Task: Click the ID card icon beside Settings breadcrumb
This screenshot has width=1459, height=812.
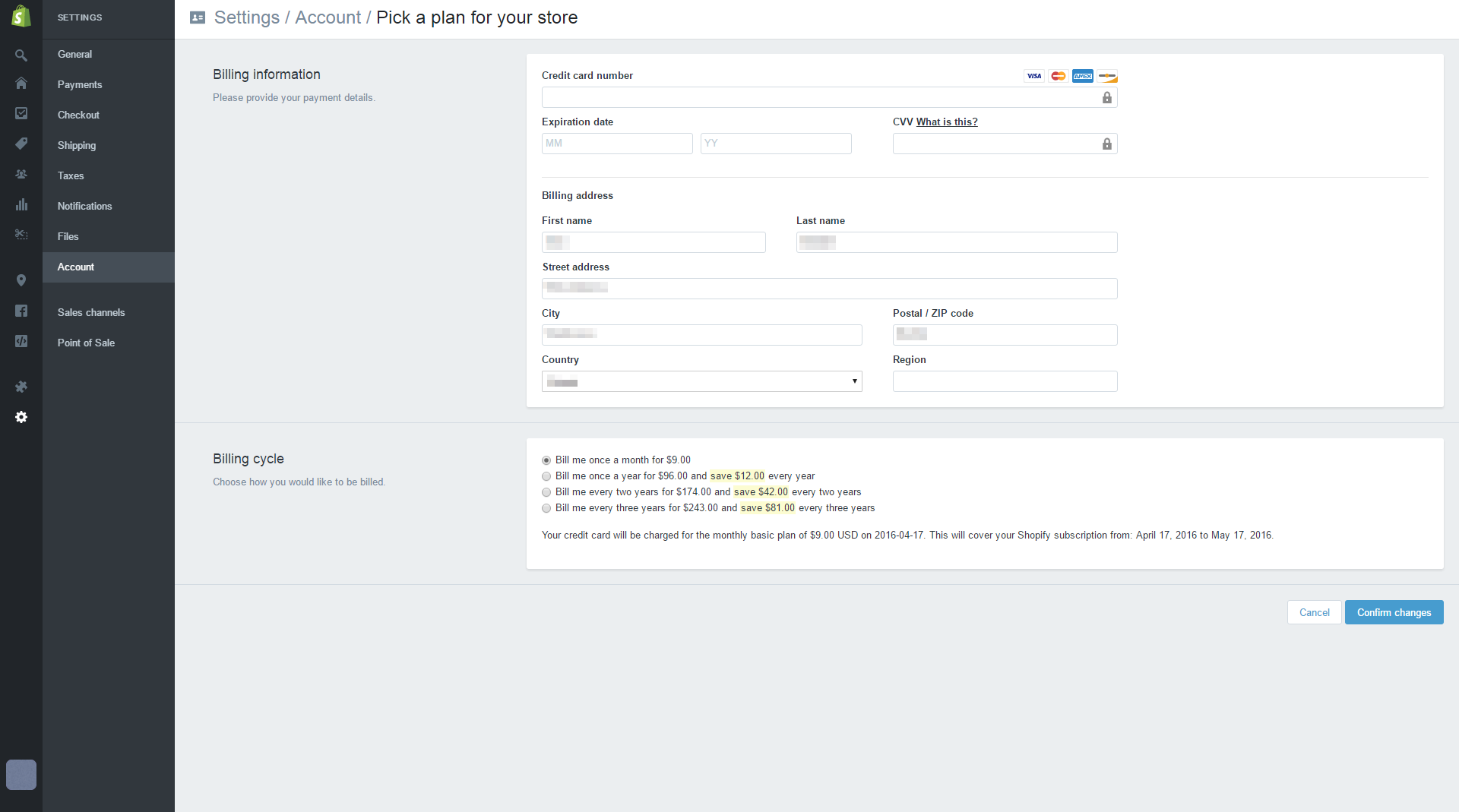Action: click(198, 17)
